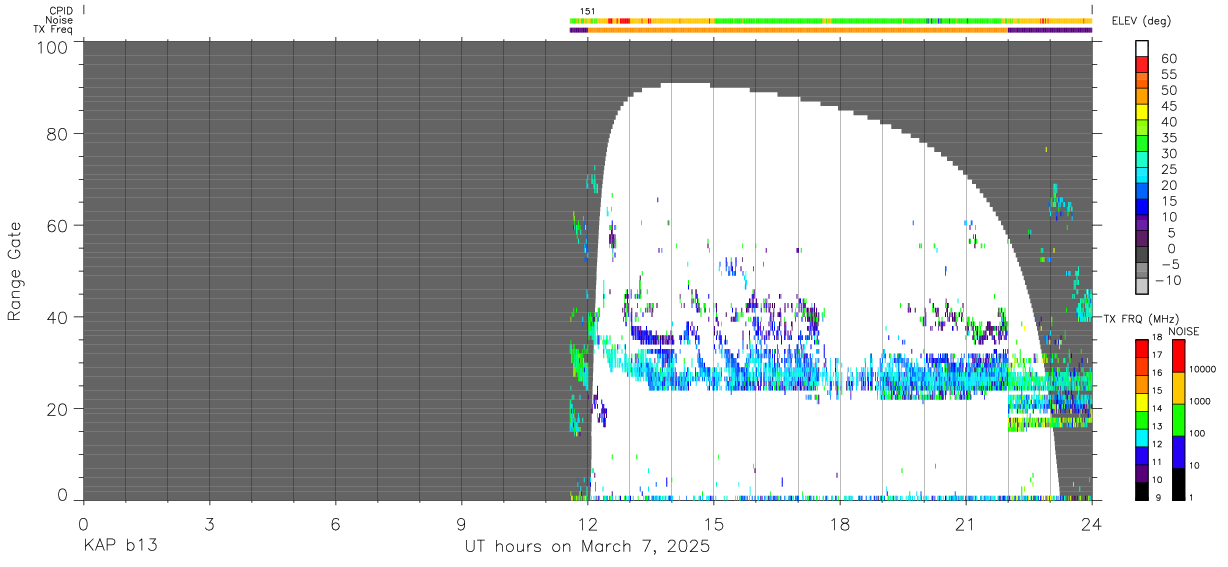Image resolution: width=1228 pixels, height=567 pixels.
Task: Click the 40 tick on Range Gate axis
Action: (x=57, y=317)
